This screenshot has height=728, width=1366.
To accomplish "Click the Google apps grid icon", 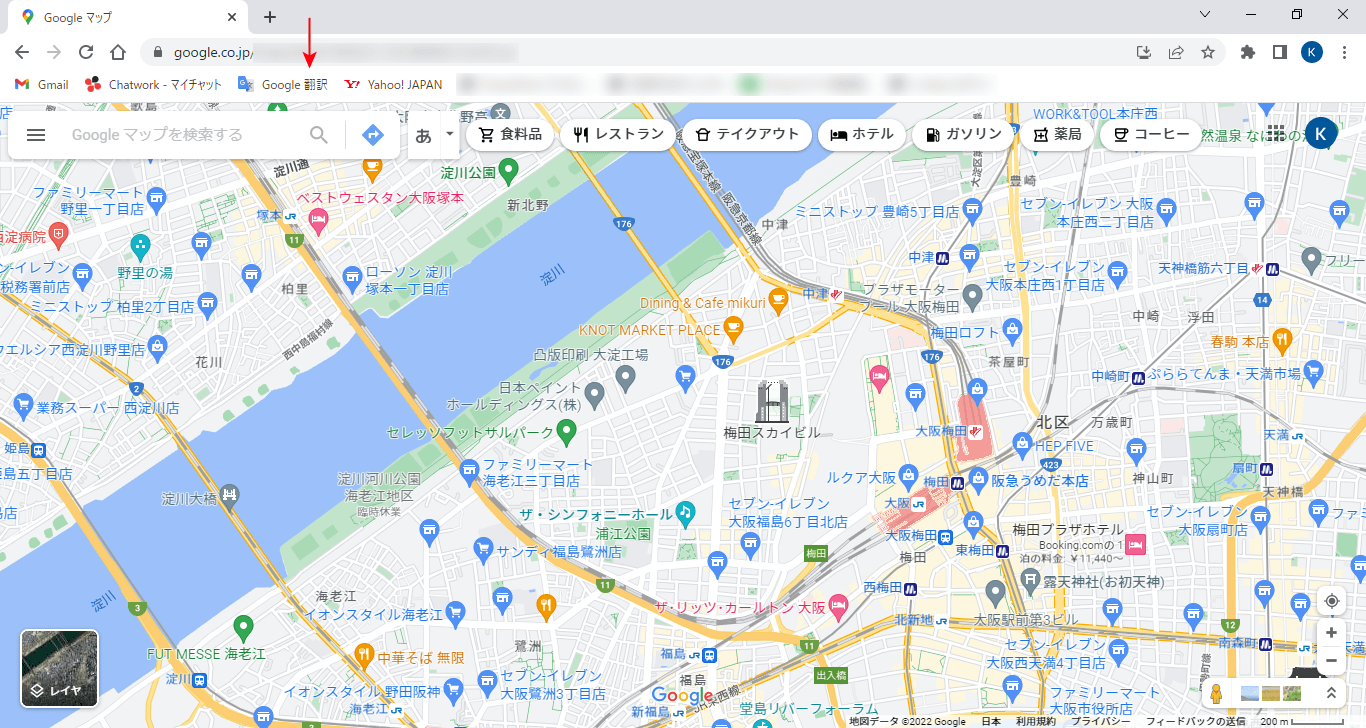I will point(1276,134).
